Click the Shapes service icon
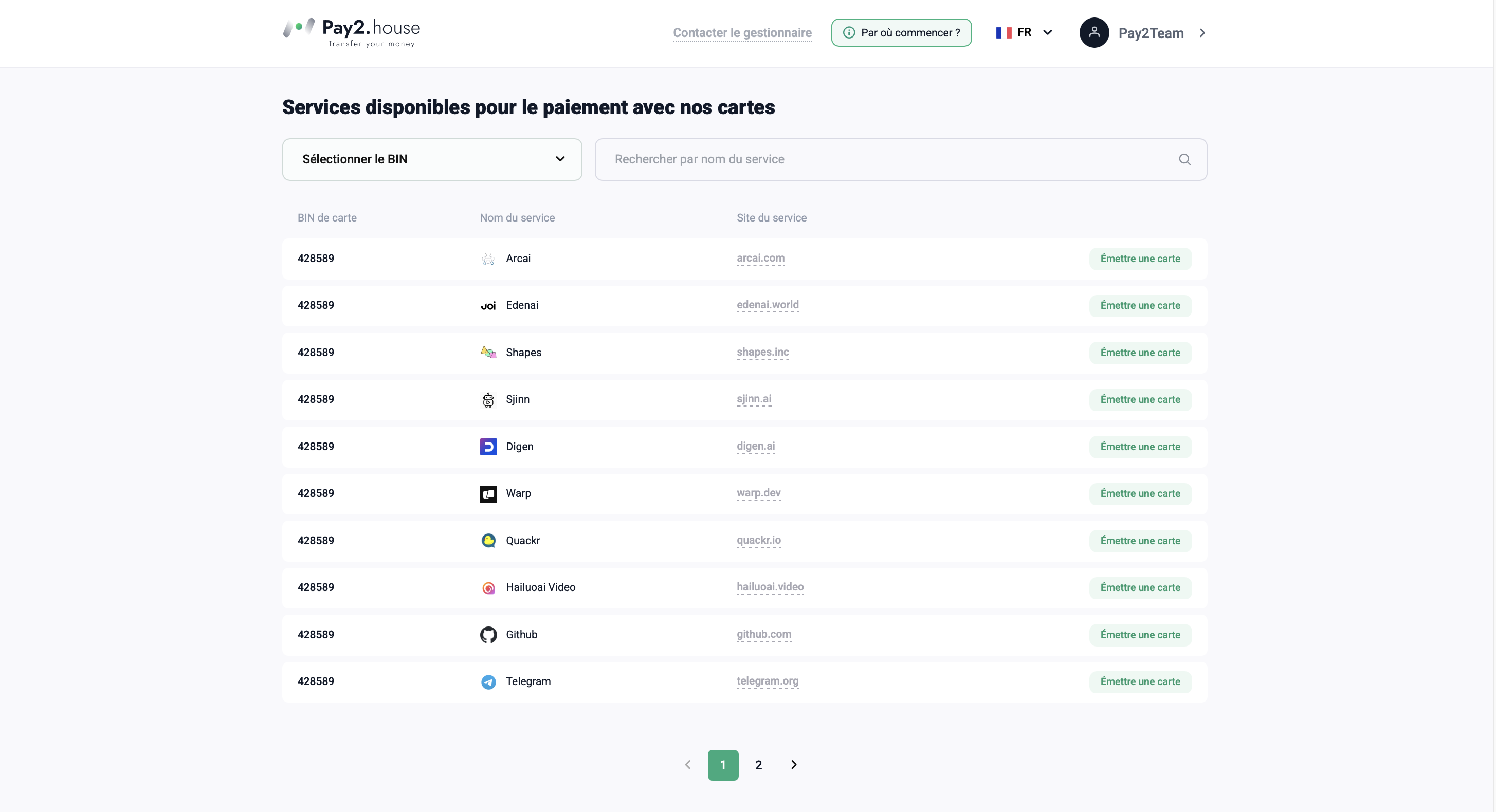The width and height of the screenshot is (1496, 812). (488, 353)
